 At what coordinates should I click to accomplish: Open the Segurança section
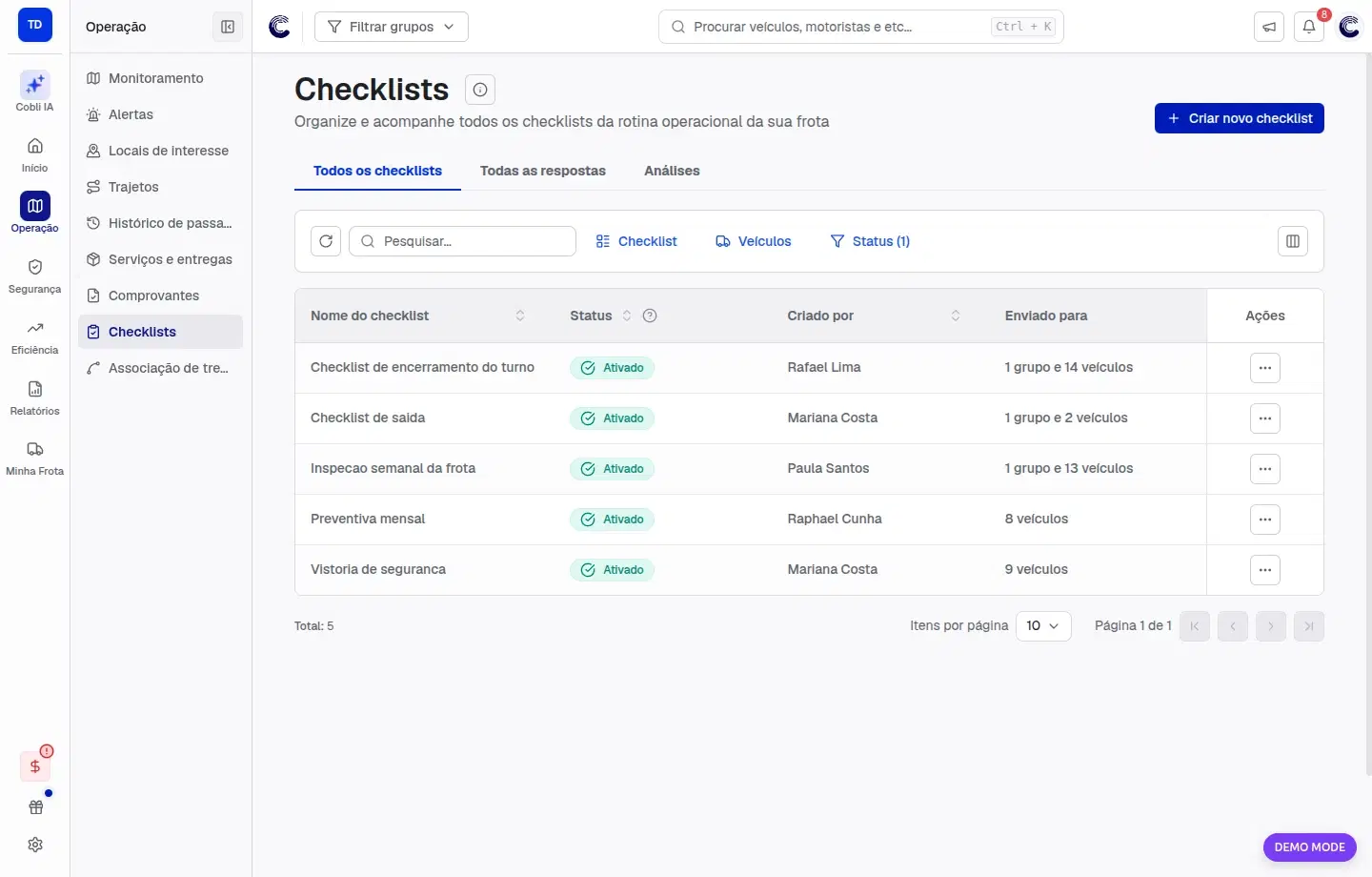[x=34, y=275]
